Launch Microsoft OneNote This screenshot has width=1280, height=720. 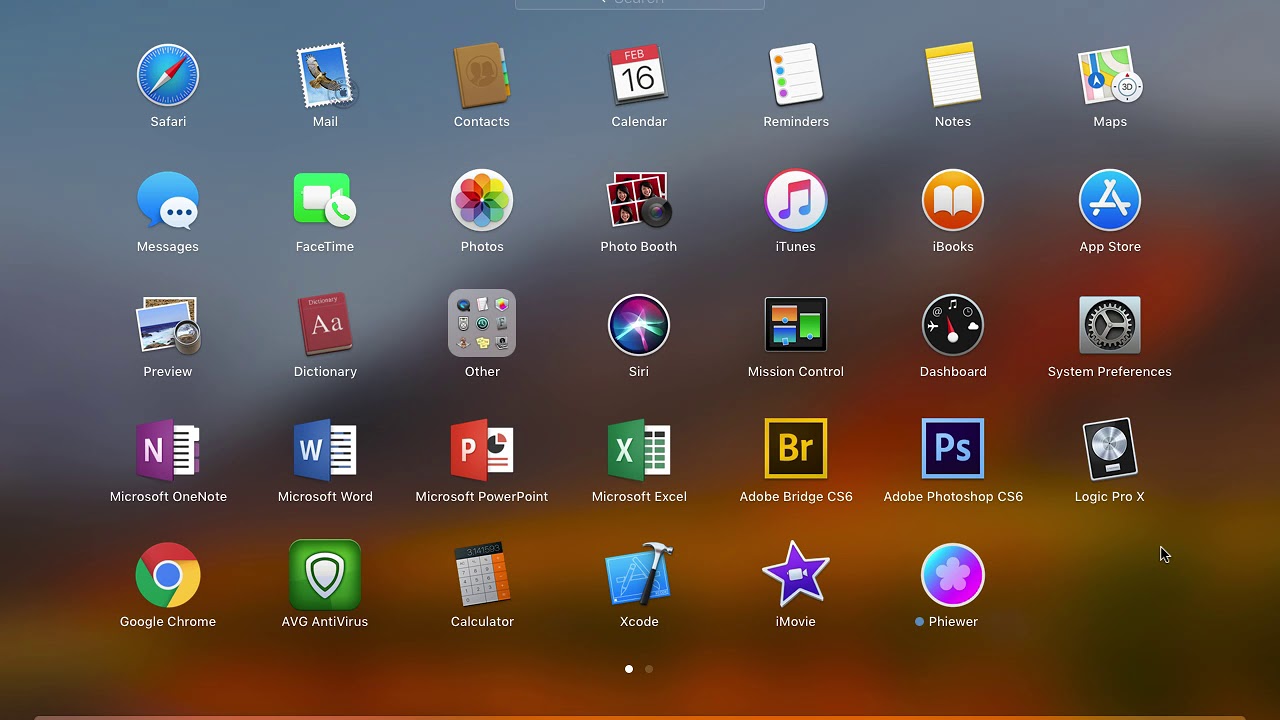168,450
